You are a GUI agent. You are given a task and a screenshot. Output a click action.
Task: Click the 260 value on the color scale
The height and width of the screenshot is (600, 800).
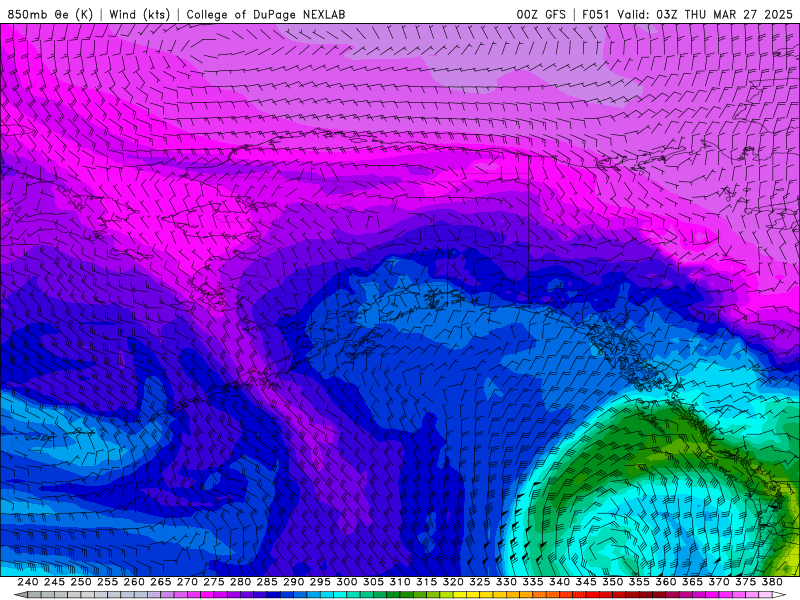tap(134, 582)
